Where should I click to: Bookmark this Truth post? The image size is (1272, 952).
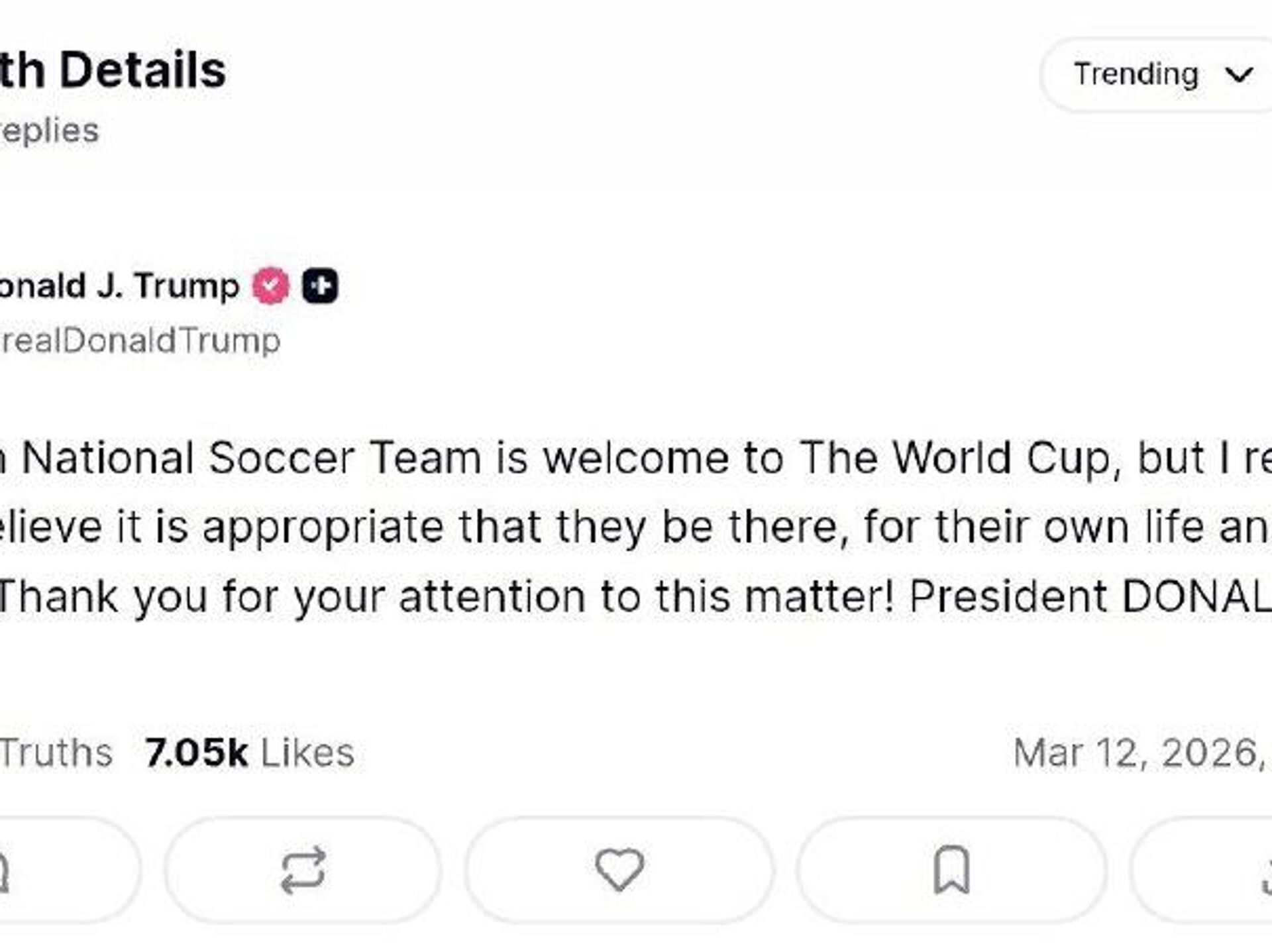[x=951, y=870]
